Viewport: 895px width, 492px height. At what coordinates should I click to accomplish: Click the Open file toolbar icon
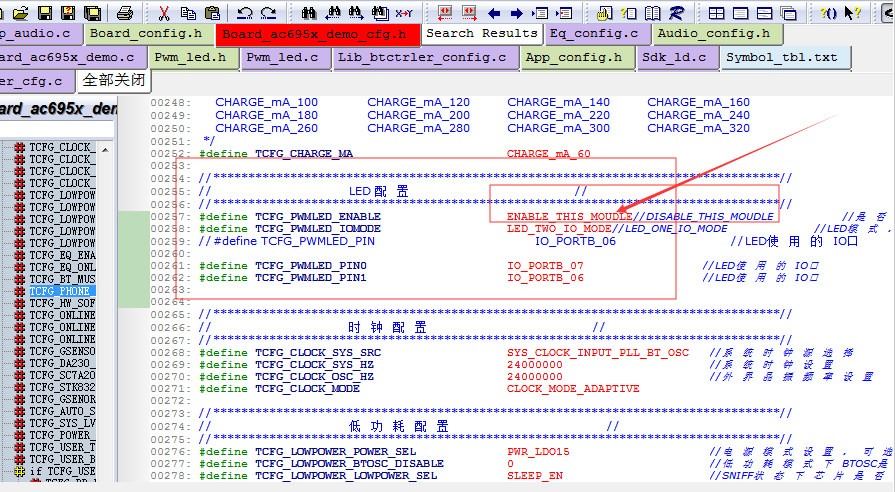(21, 13)
